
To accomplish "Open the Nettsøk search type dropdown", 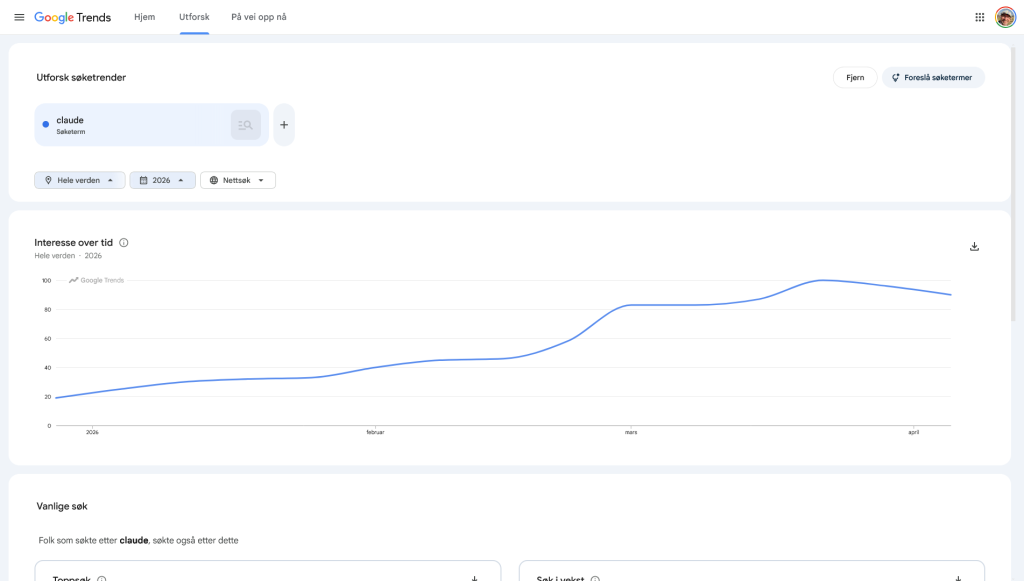I will point(238,180).
